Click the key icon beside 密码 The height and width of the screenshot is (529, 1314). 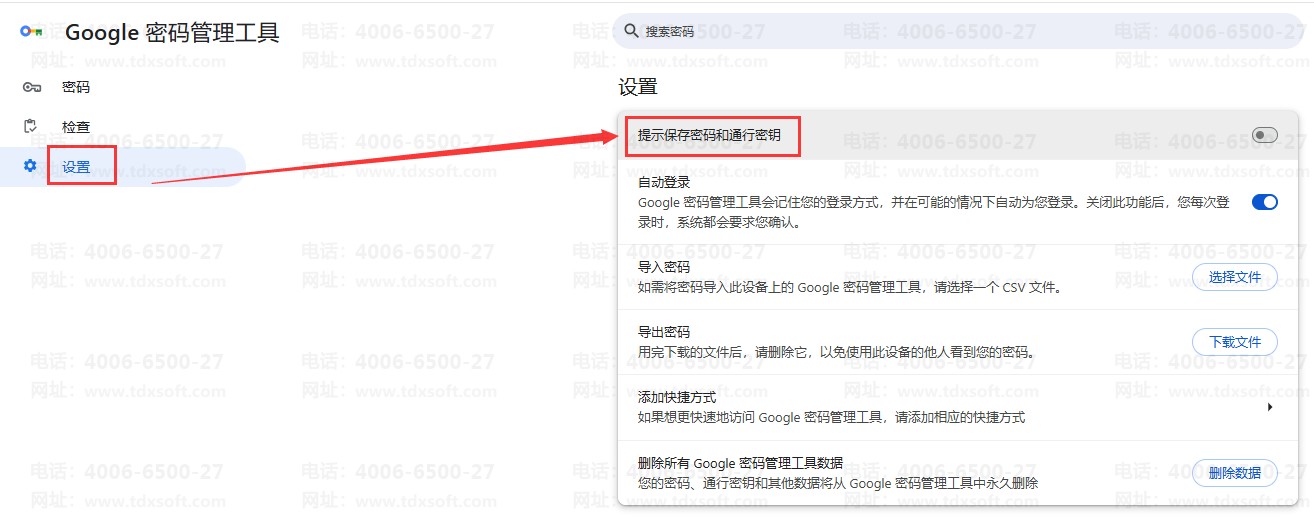tap(32, 87)
